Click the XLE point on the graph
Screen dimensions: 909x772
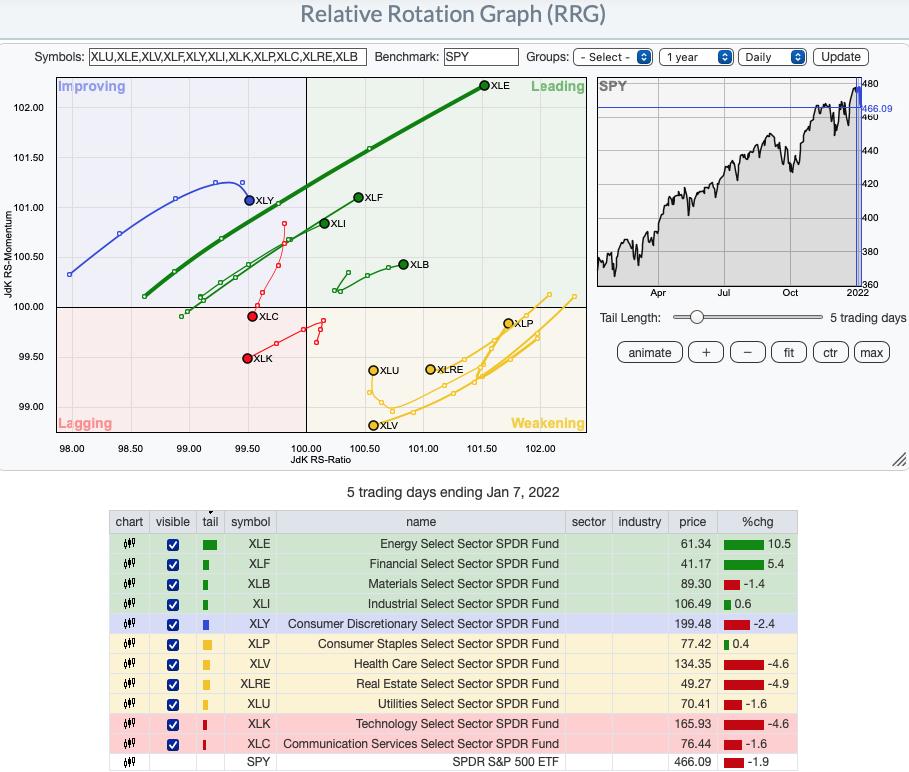coord(485,86)
